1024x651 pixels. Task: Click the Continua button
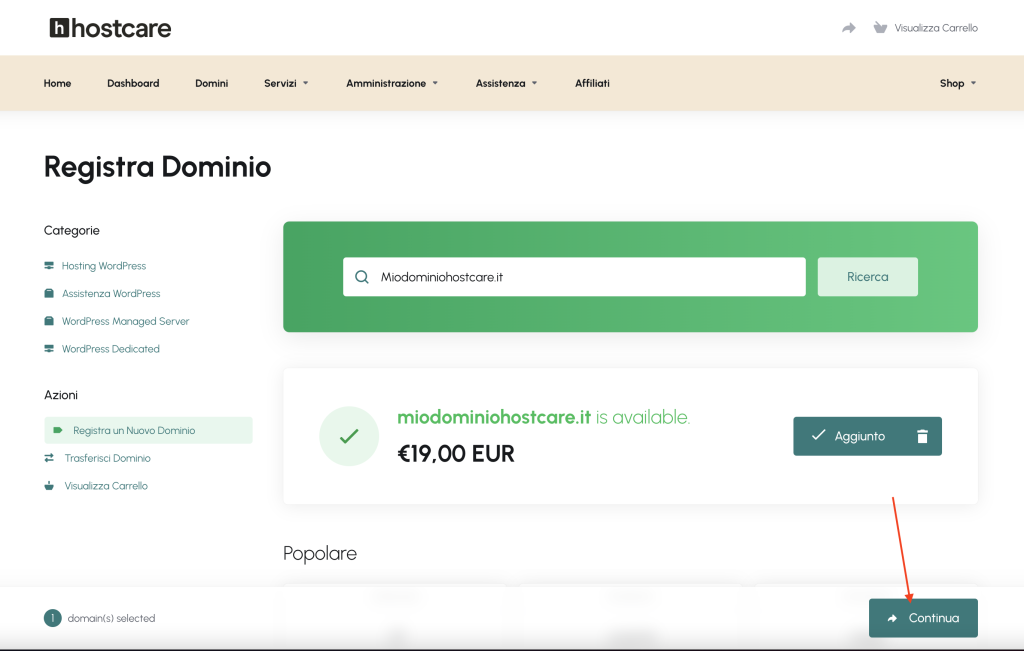click(x=923, y=618)
